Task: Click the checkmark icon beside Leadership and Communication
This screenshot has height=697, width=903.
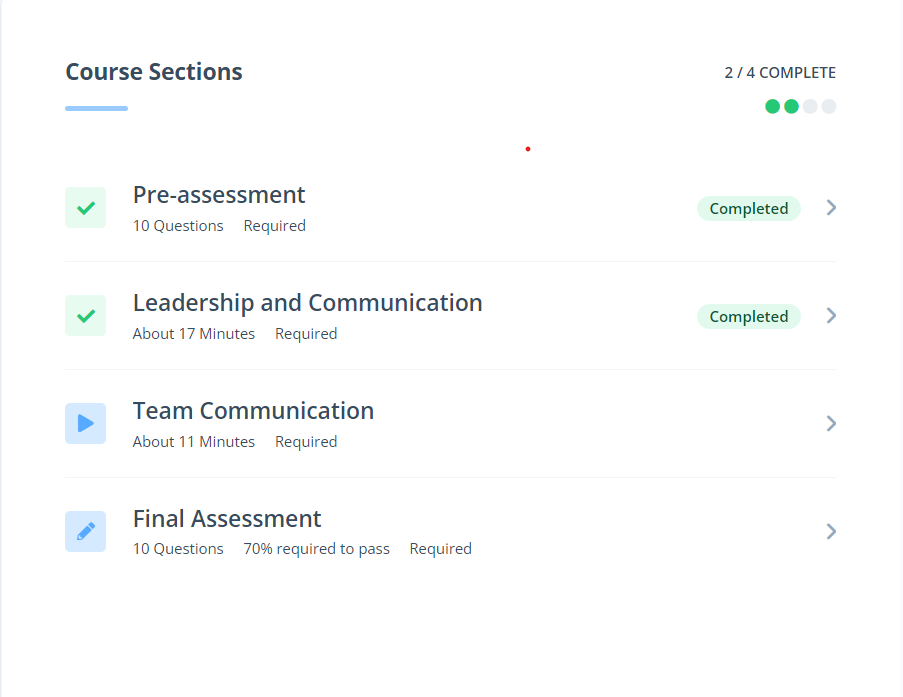Action: pyautogui.click(x=85, y=316)
